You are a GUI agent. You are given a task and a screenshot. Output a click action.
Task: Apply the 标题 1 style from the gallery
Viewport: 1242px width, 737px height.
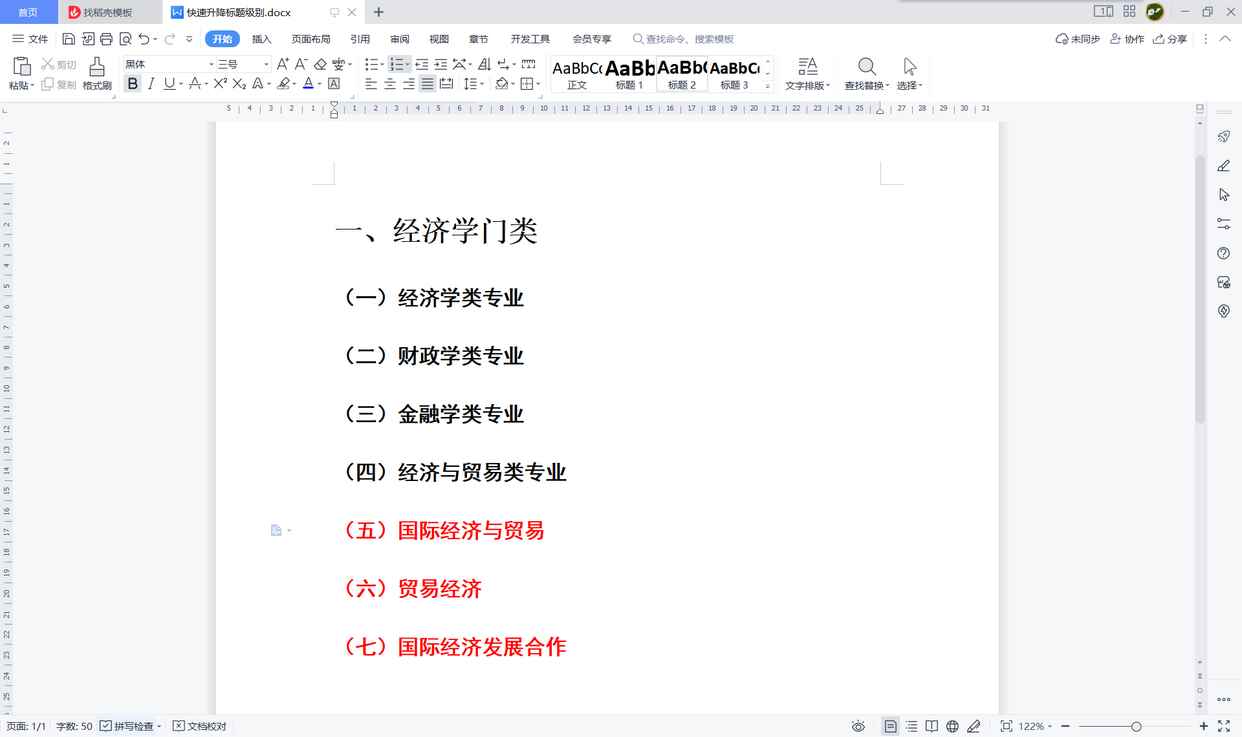tap(629, 73)
